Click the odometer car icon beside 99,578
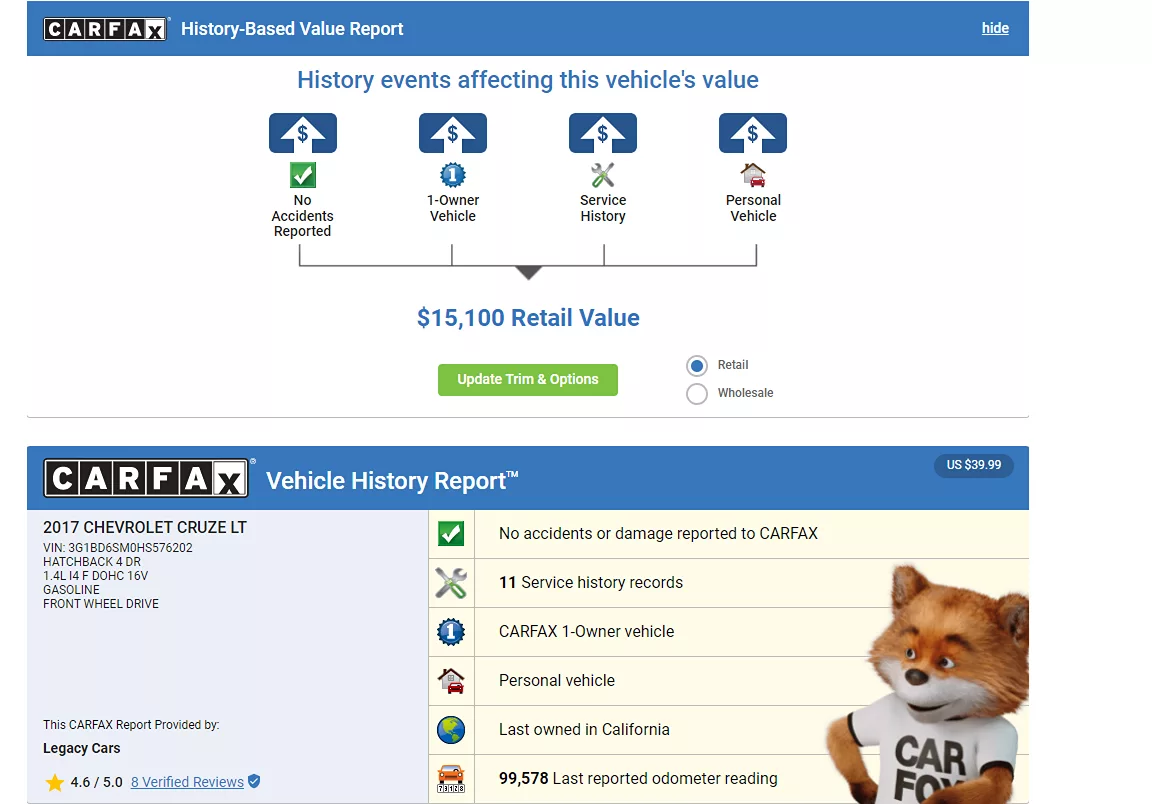1152x804 pixels. coord(451,778)
